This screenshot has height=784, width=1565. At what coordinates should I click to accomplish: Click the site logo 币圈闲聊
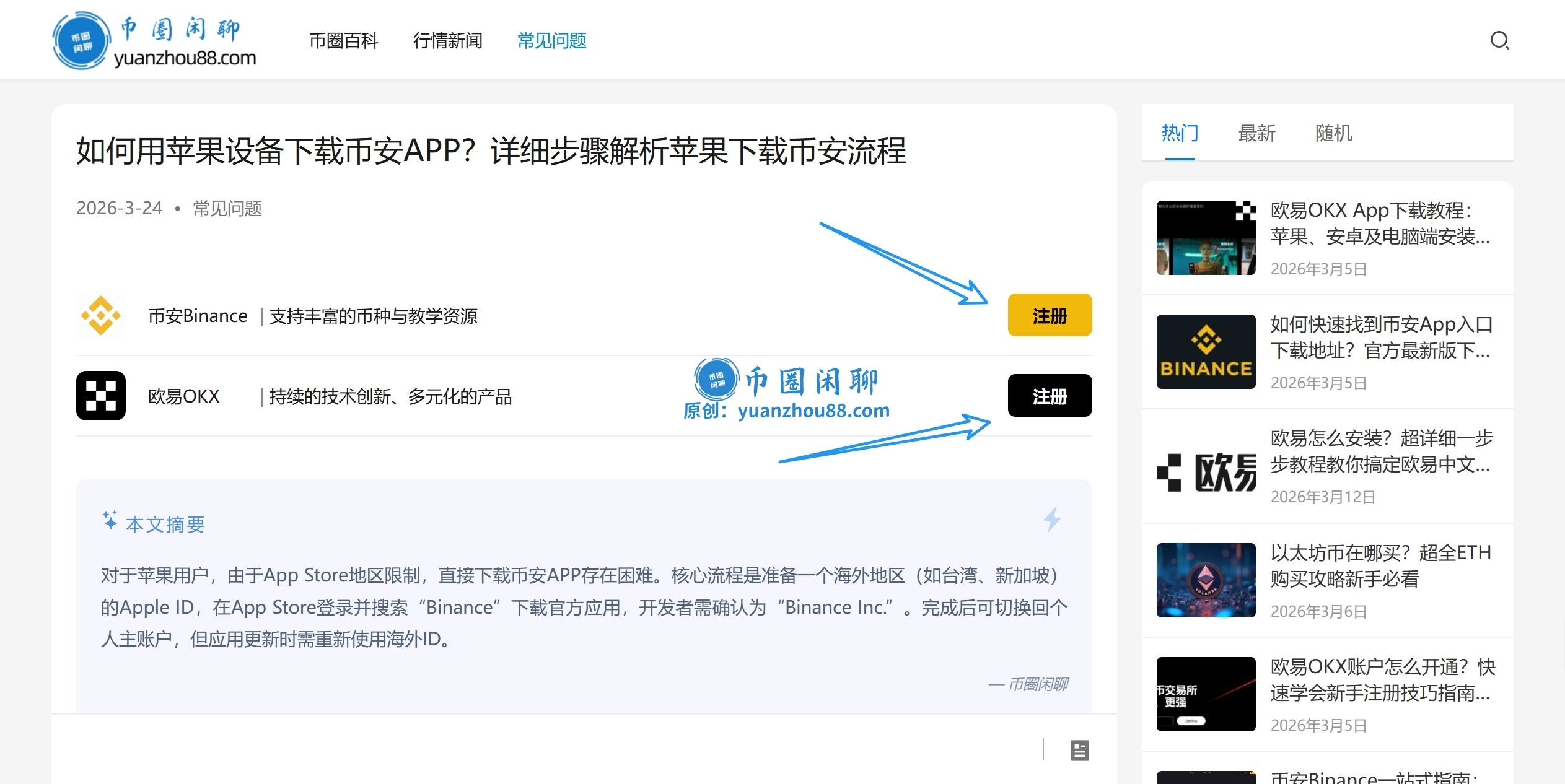pos(154,41)
